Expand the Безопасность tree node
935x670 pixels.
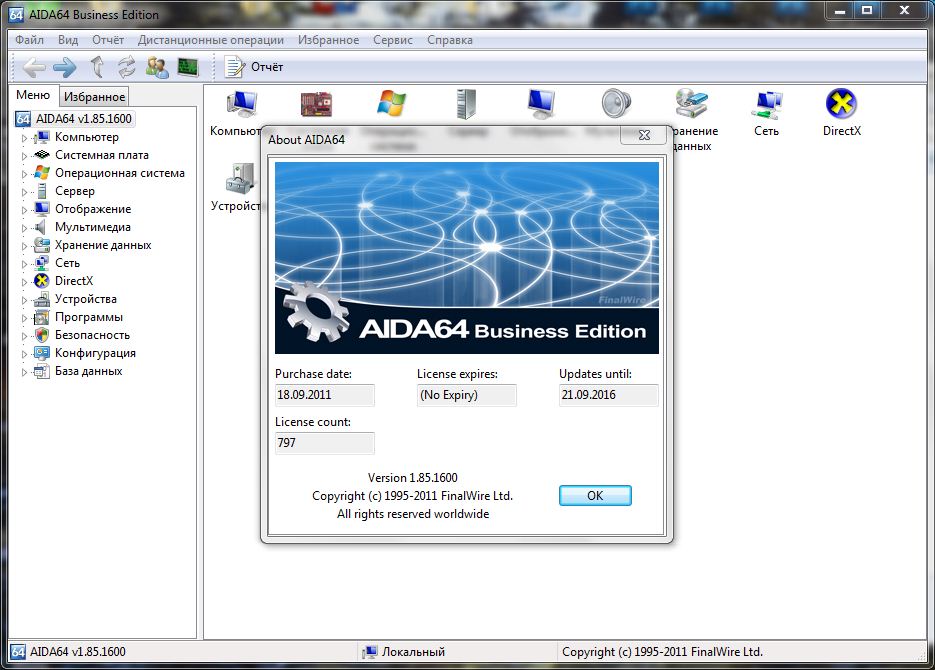click(x=25, y=336)
